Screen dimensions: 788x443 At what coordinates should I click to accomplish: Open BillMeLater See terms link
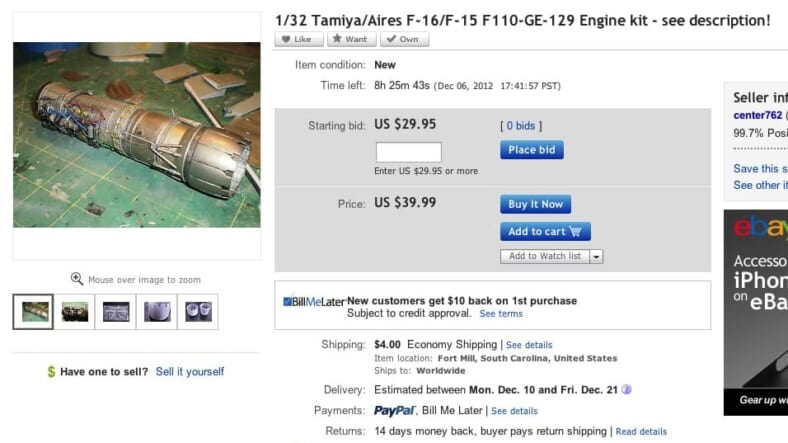point(501,314)
